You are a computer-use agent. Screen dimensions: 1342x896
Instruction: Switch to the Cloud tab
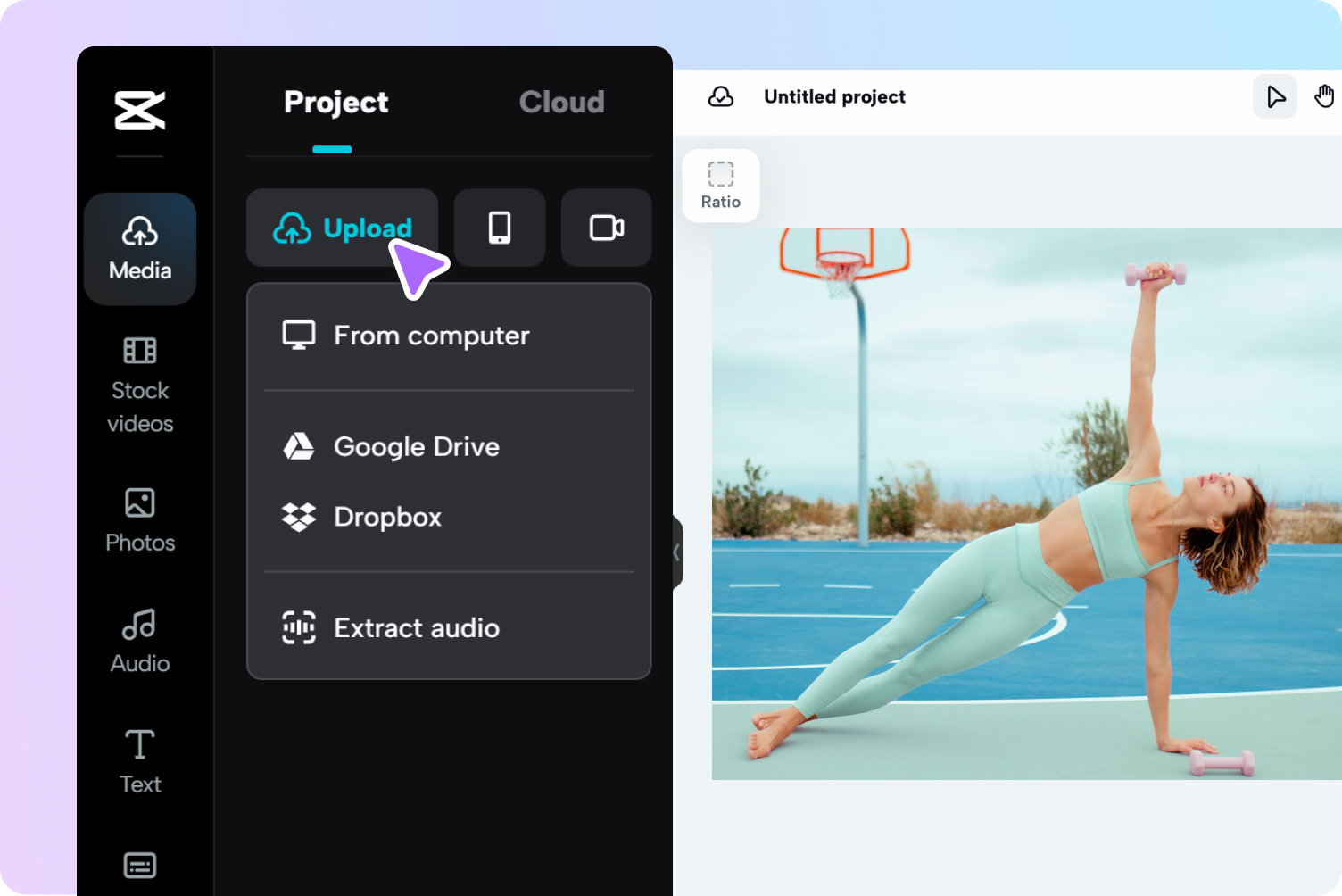(x=561, y=102)
